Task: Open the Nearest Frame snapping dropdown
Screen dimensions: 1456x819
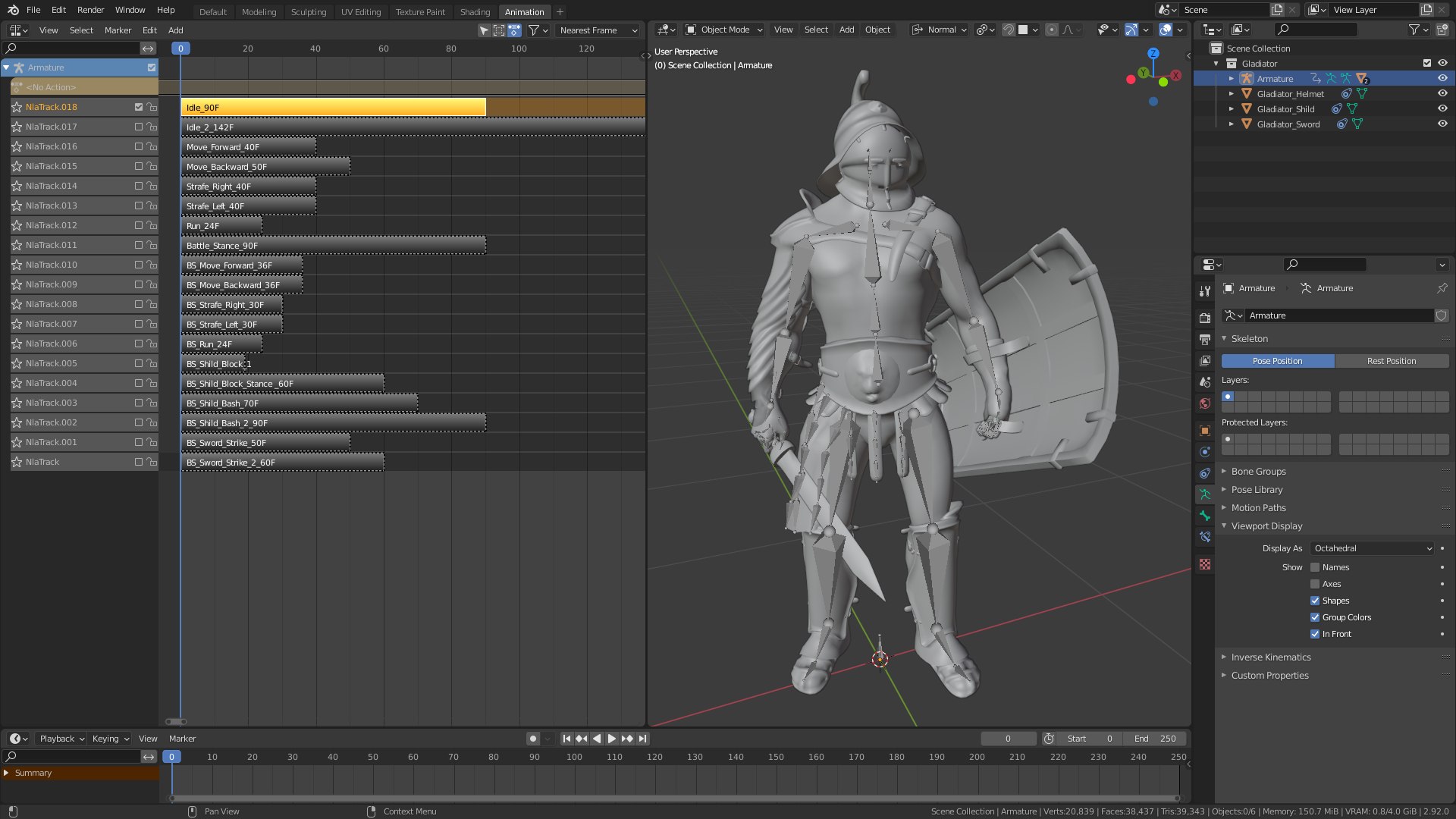Action: tap(598, 30)
